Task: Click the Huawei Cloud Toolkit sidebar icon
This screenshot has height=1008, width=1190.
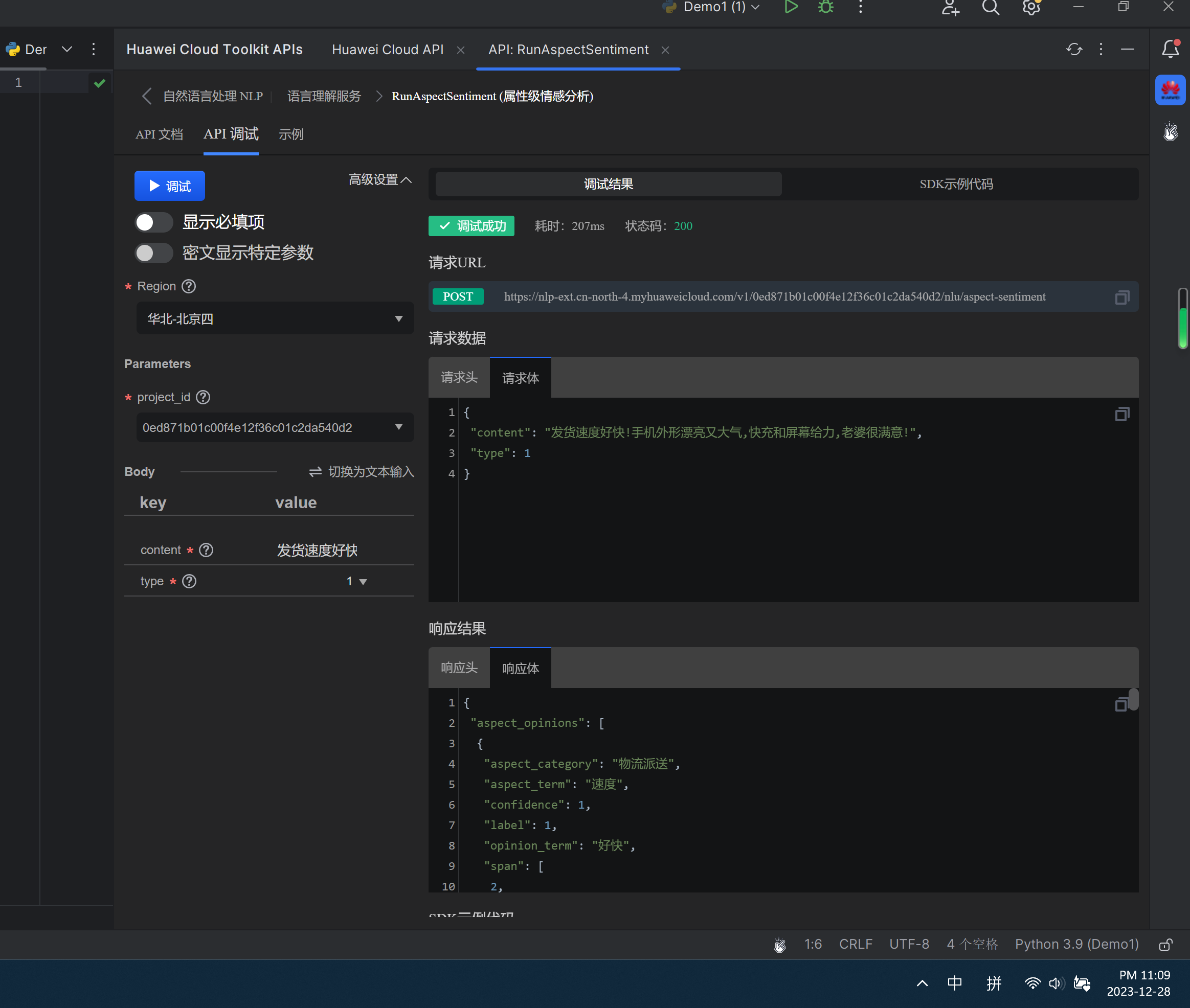Action: [1170, 90]
